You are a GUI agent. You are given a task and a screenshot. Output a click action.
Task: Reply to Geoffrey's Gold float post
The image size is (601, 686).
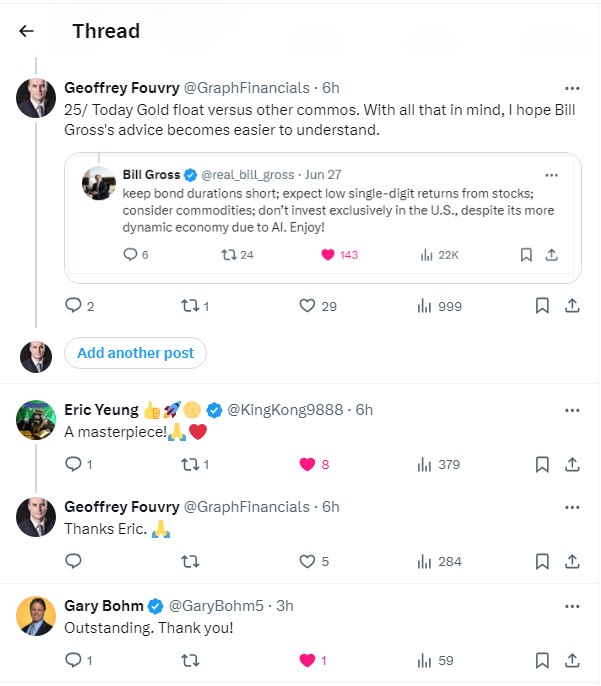coord(73,306)
